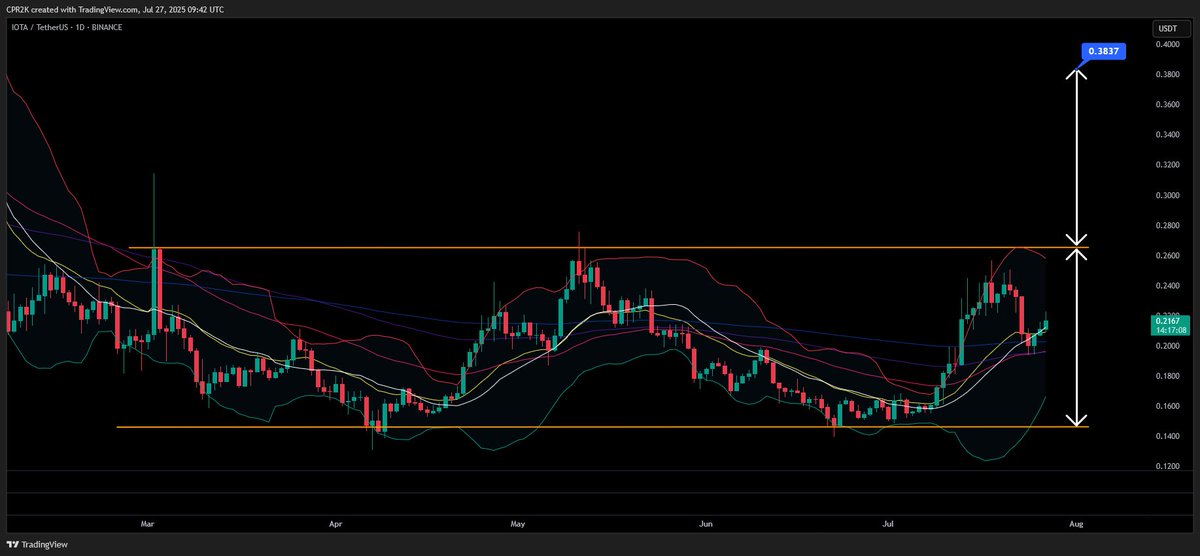The image size is (1200, 556).
Task: Click the Jun label on time axis
Action: point(705,522)
